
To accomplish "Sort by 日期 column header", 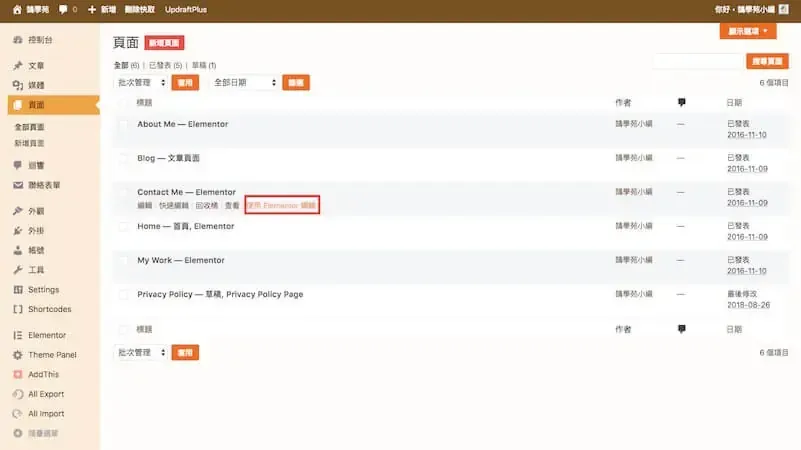I will coord(734,103).
